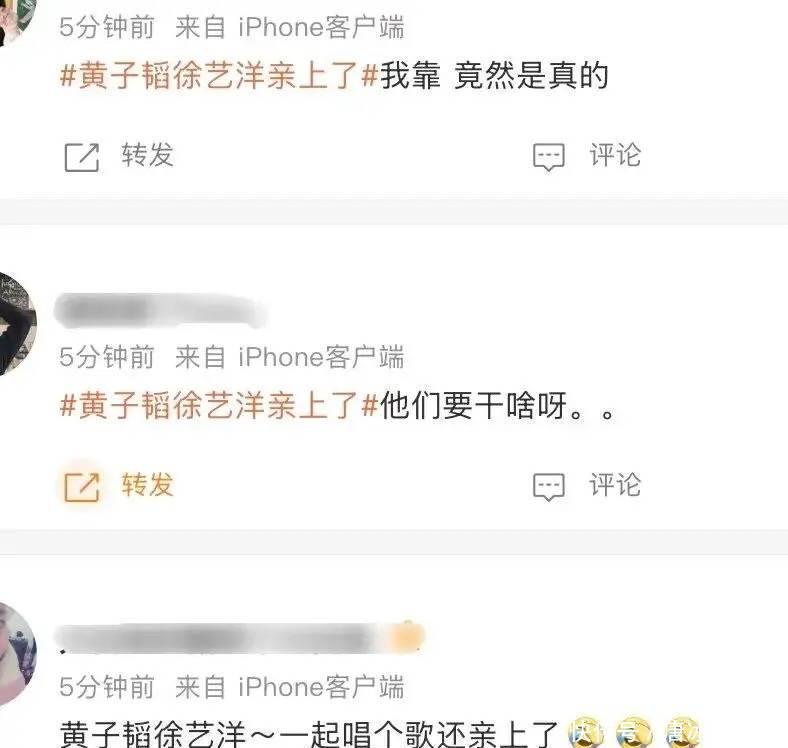Open hashtag #黄子韬徐艺洋亲上了# in first post
The width and height of the screenshot is (788, 748).
[x=219, y=76]
